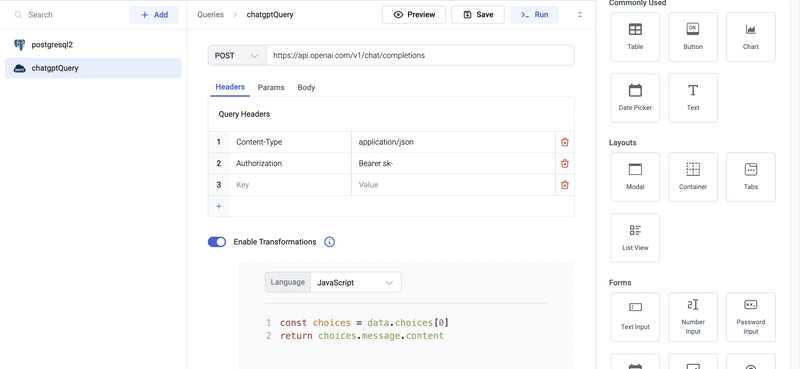The image size is (800, 369).
Task: Select the Table widget
Action: 635,37
